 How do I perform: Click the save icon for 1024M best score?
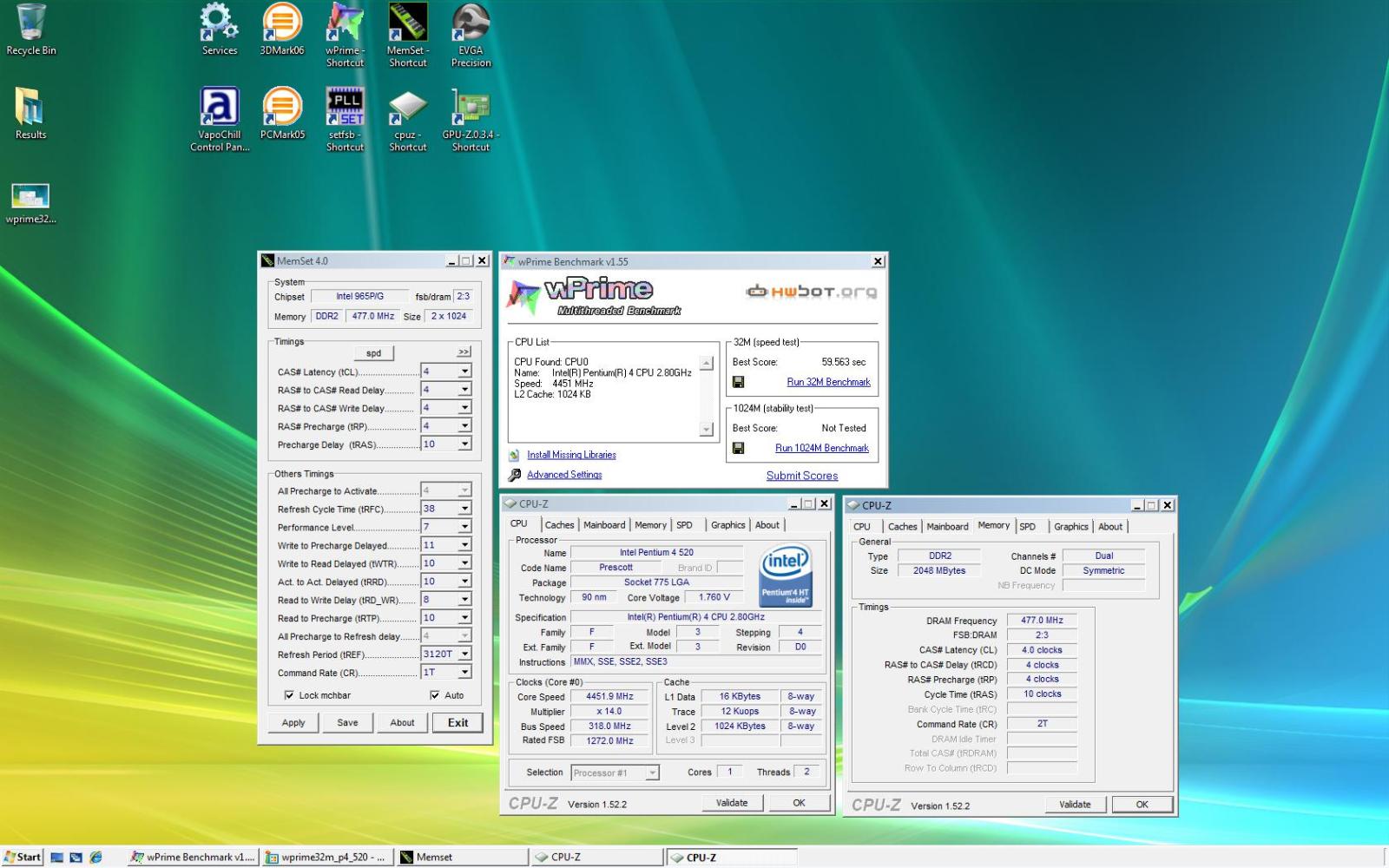tap(738, 448)
